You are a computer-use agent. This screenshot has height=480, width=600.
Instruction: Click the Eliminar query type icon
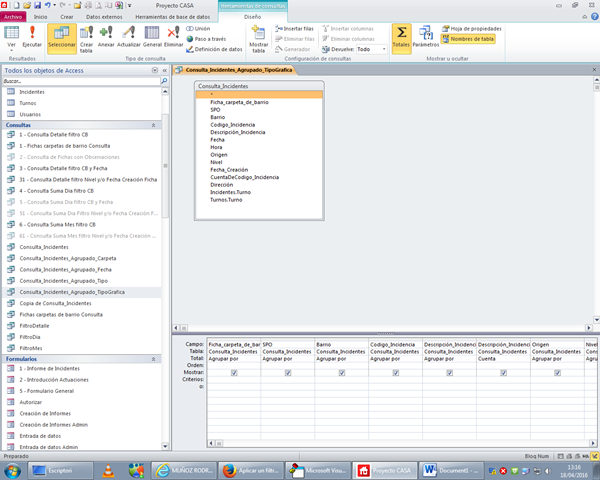[174, 37]
